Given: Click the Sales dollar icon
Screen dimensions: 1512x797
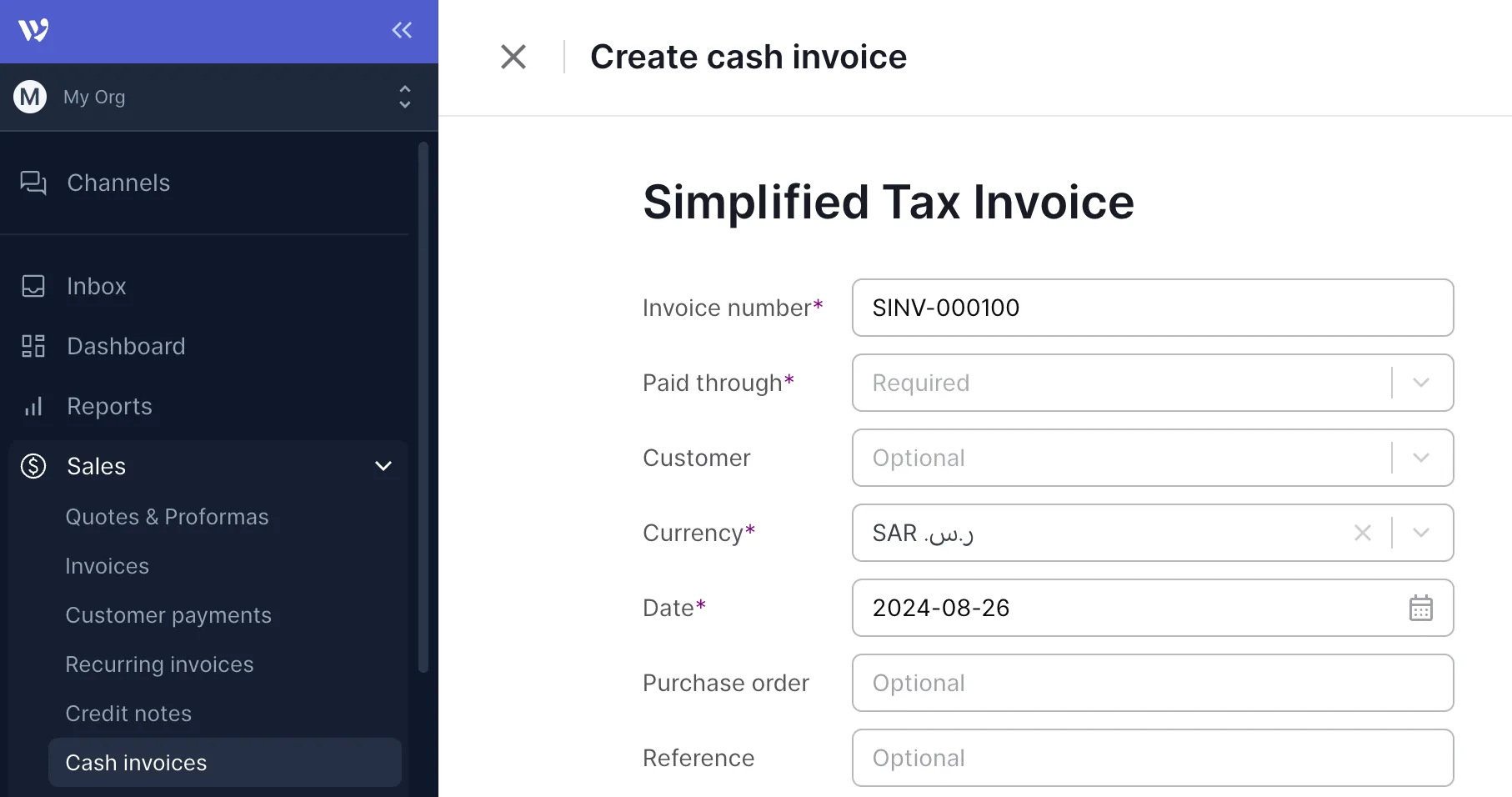Looking at the screenshot, I should point(33,466).
